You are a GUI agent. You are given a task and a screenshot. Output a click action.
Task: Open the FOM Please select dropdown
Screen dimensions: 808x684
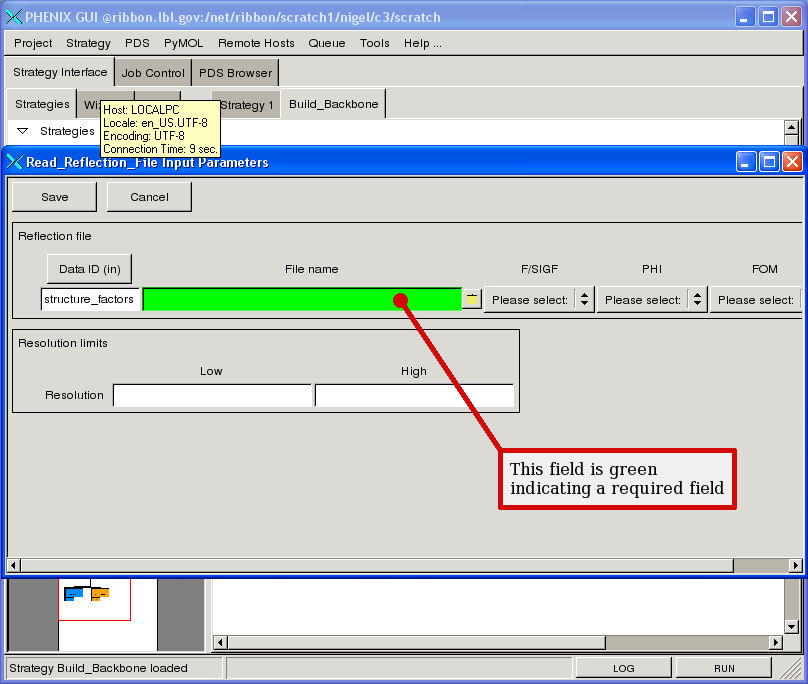click(x=756, y=300)
